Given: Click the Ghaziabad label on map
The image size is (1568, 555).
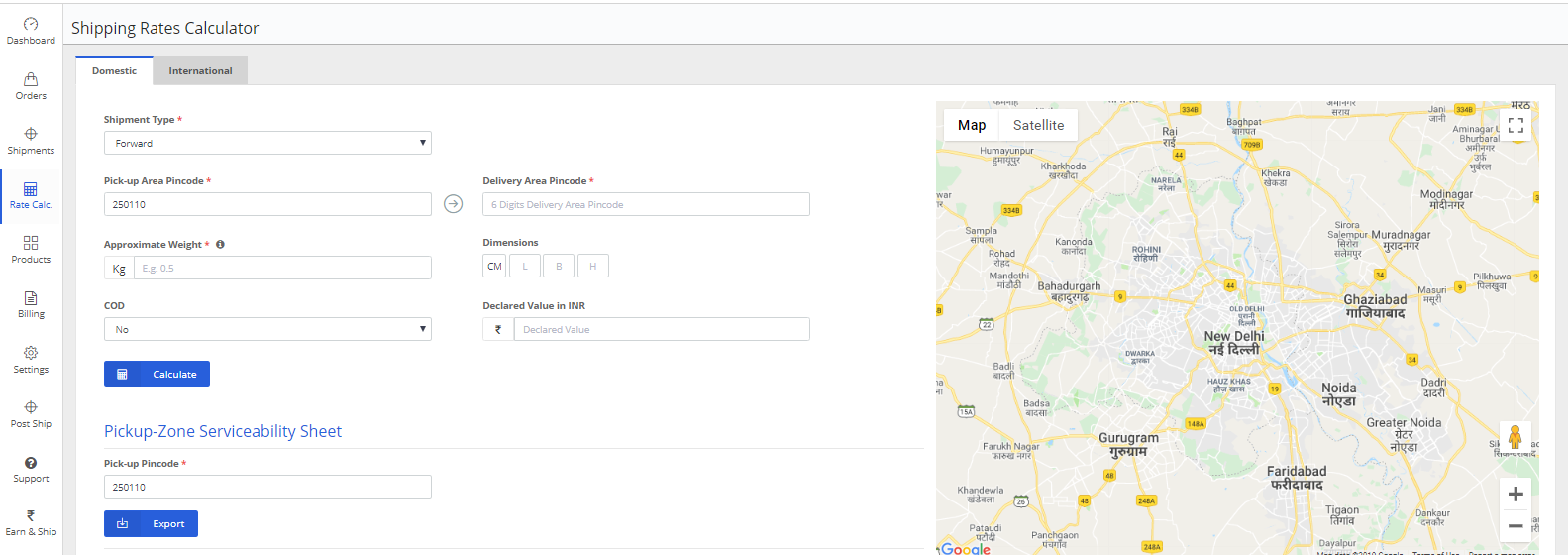Looking at the screenshot, I should pyautogui.click(x=1375, y=306).
